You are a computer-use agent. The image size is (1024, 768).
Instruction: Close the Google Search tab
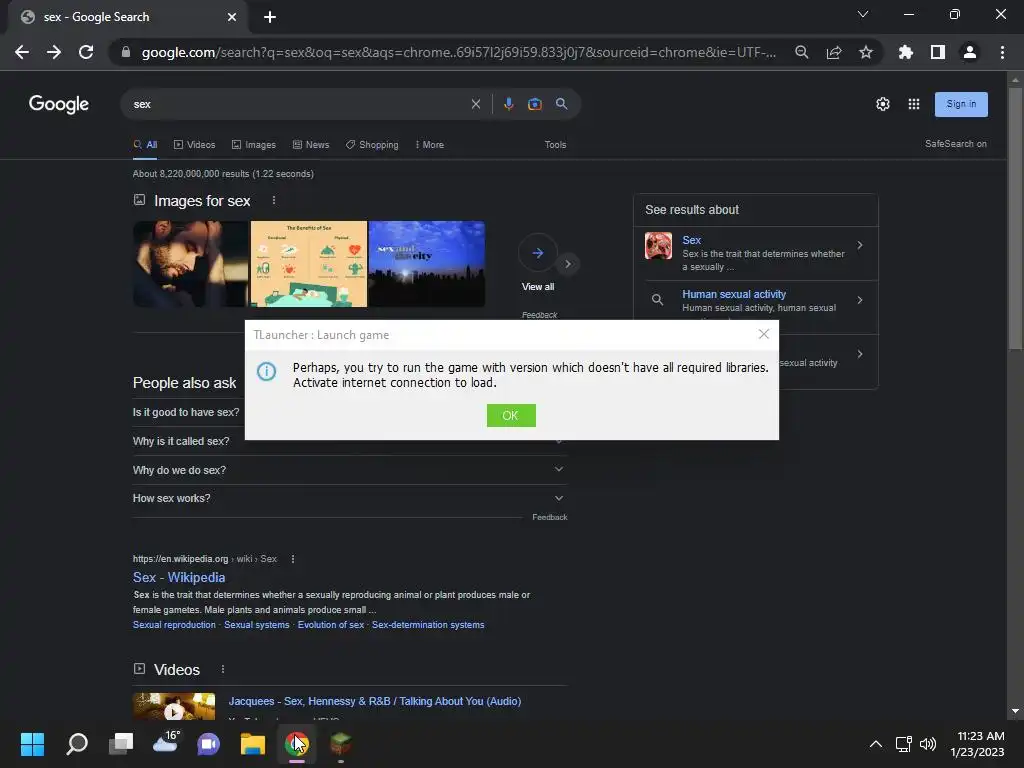coord(232,17)
